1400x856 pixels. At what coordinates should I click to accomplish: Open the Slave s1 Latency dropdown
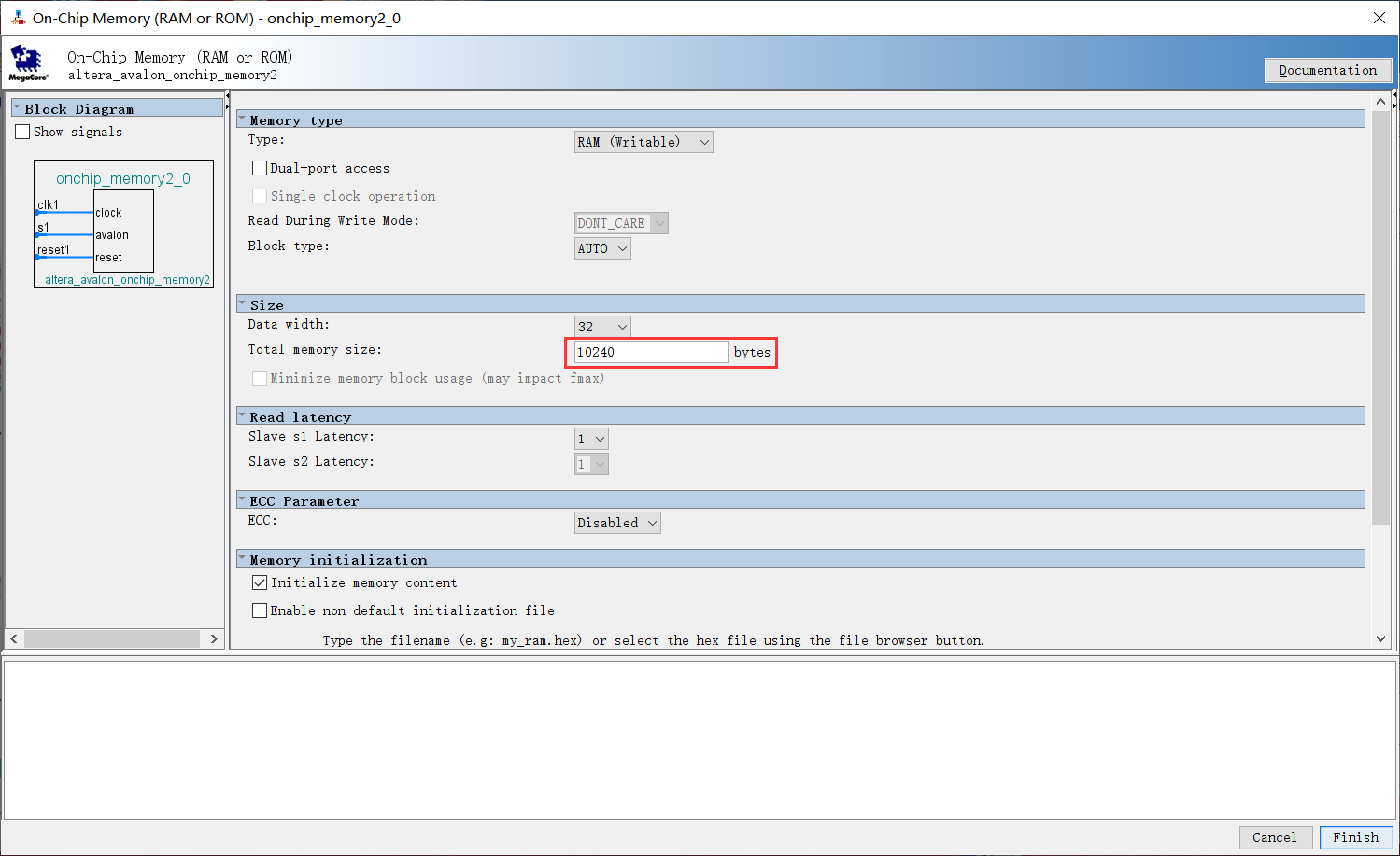coord(591,439)
